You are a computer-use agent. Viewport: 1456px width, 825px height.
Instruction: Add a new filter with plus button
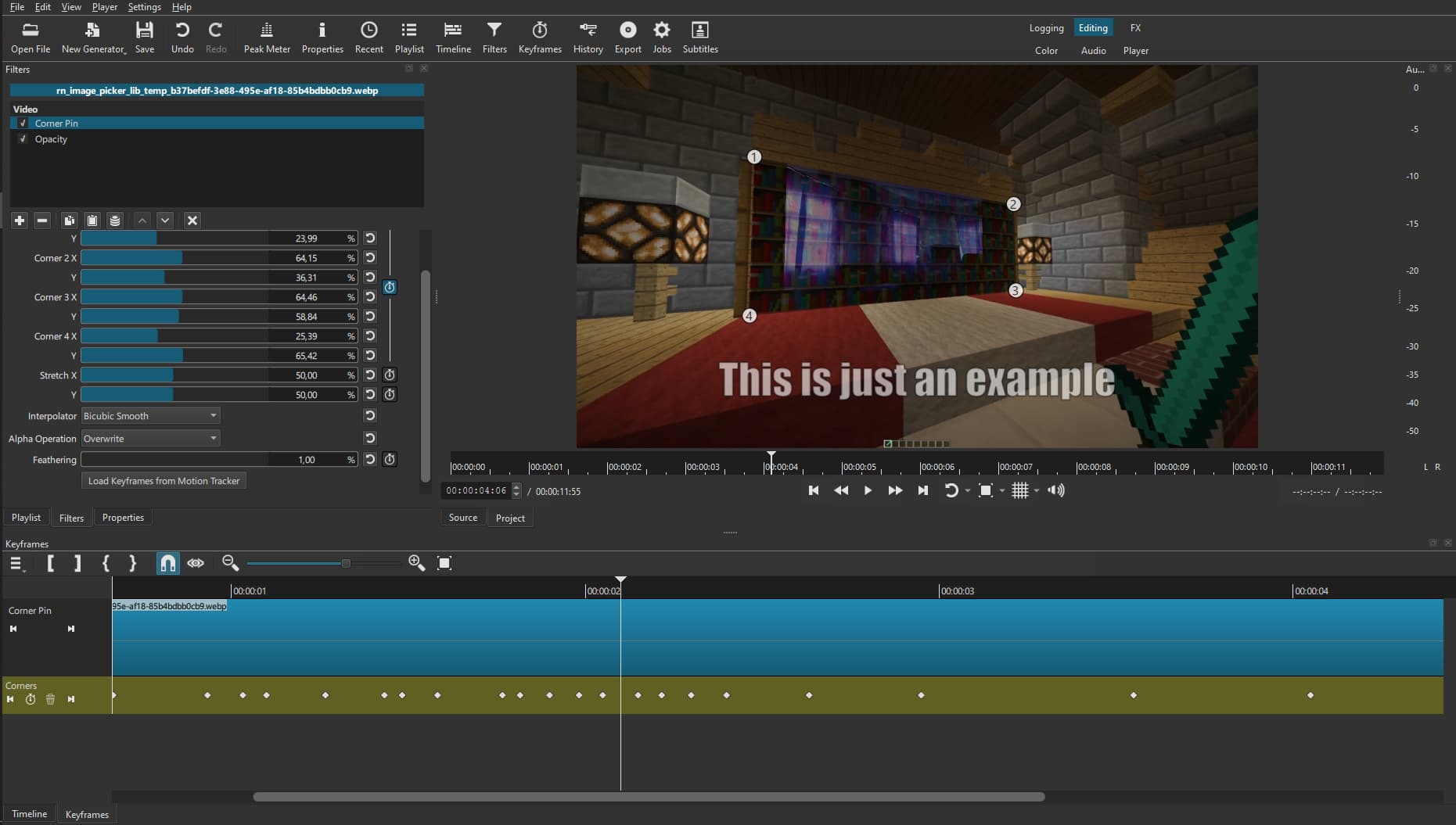[20, 221]
